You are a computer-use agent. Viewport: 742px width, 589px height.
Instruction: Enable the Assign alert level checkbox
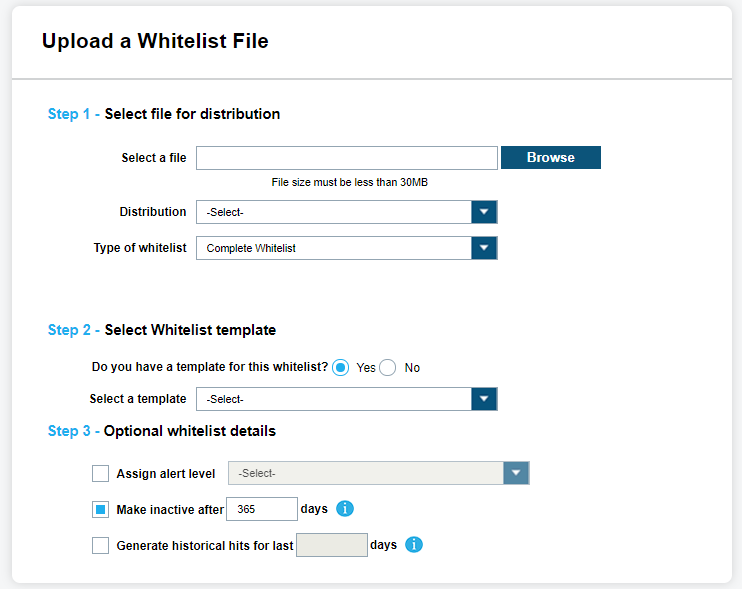click(100, 474)
